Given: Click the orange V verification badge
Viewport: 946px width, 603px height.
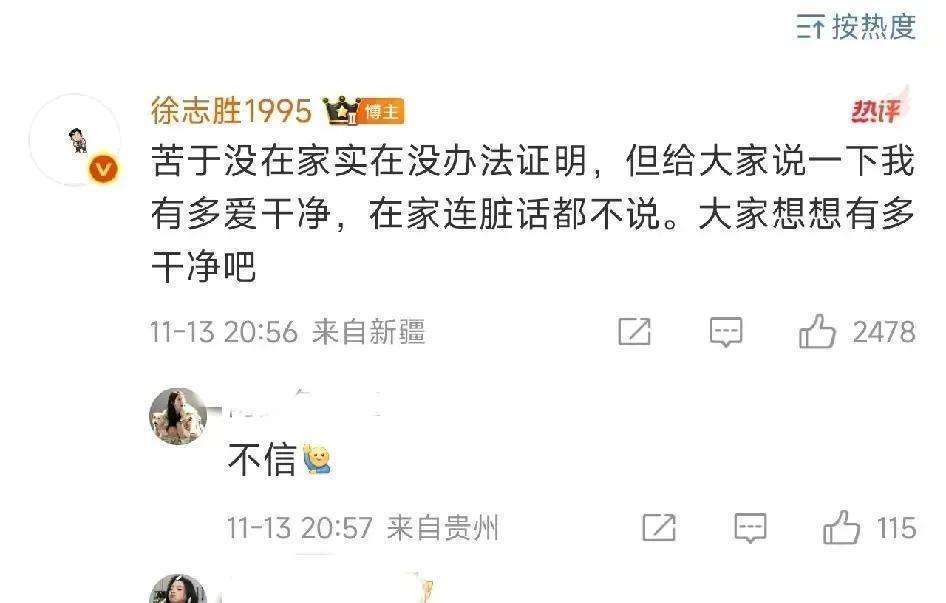Looking at the screenshot, I should (104, 170).
